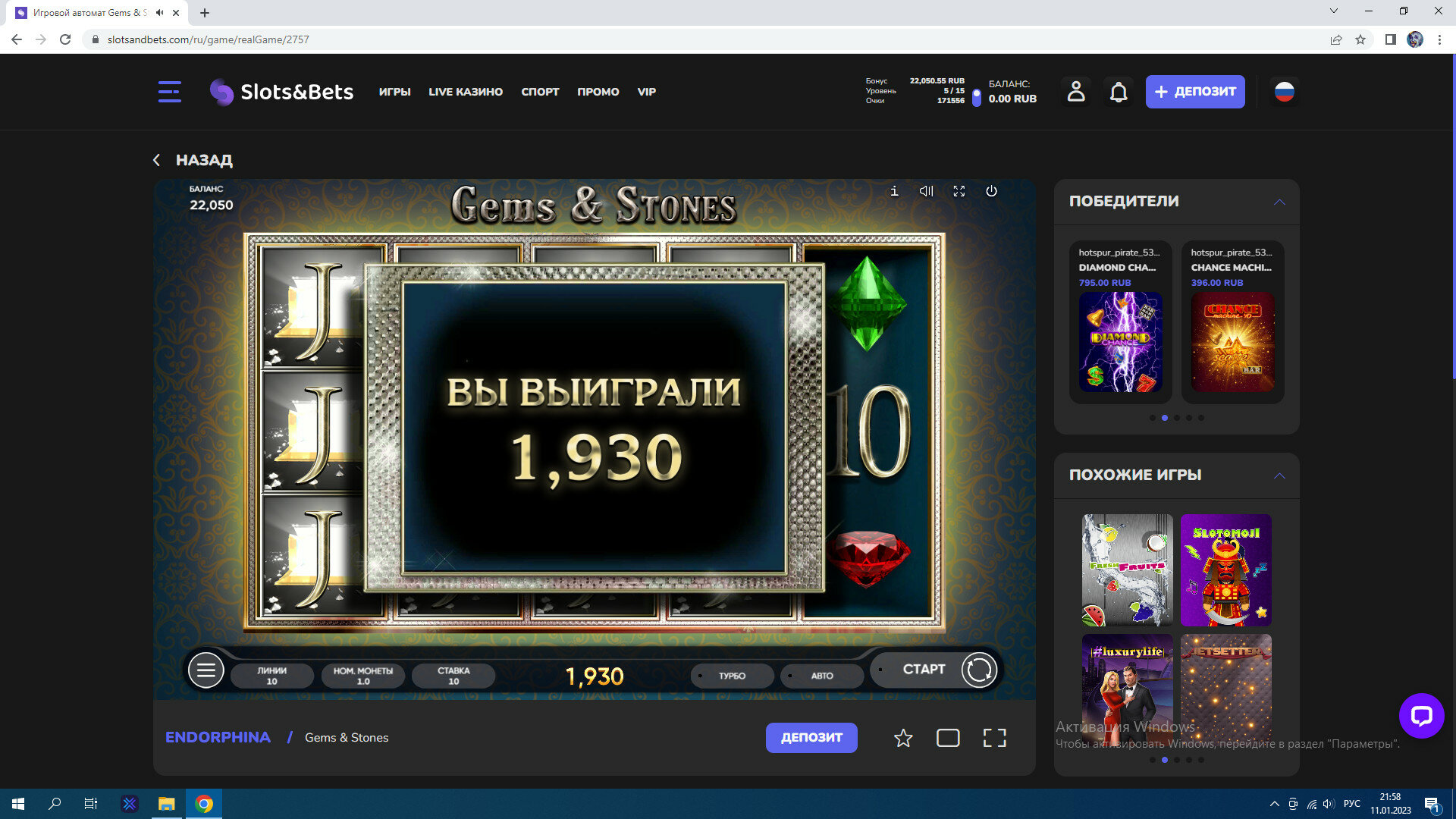Open notifications bell

[1119, 92]
